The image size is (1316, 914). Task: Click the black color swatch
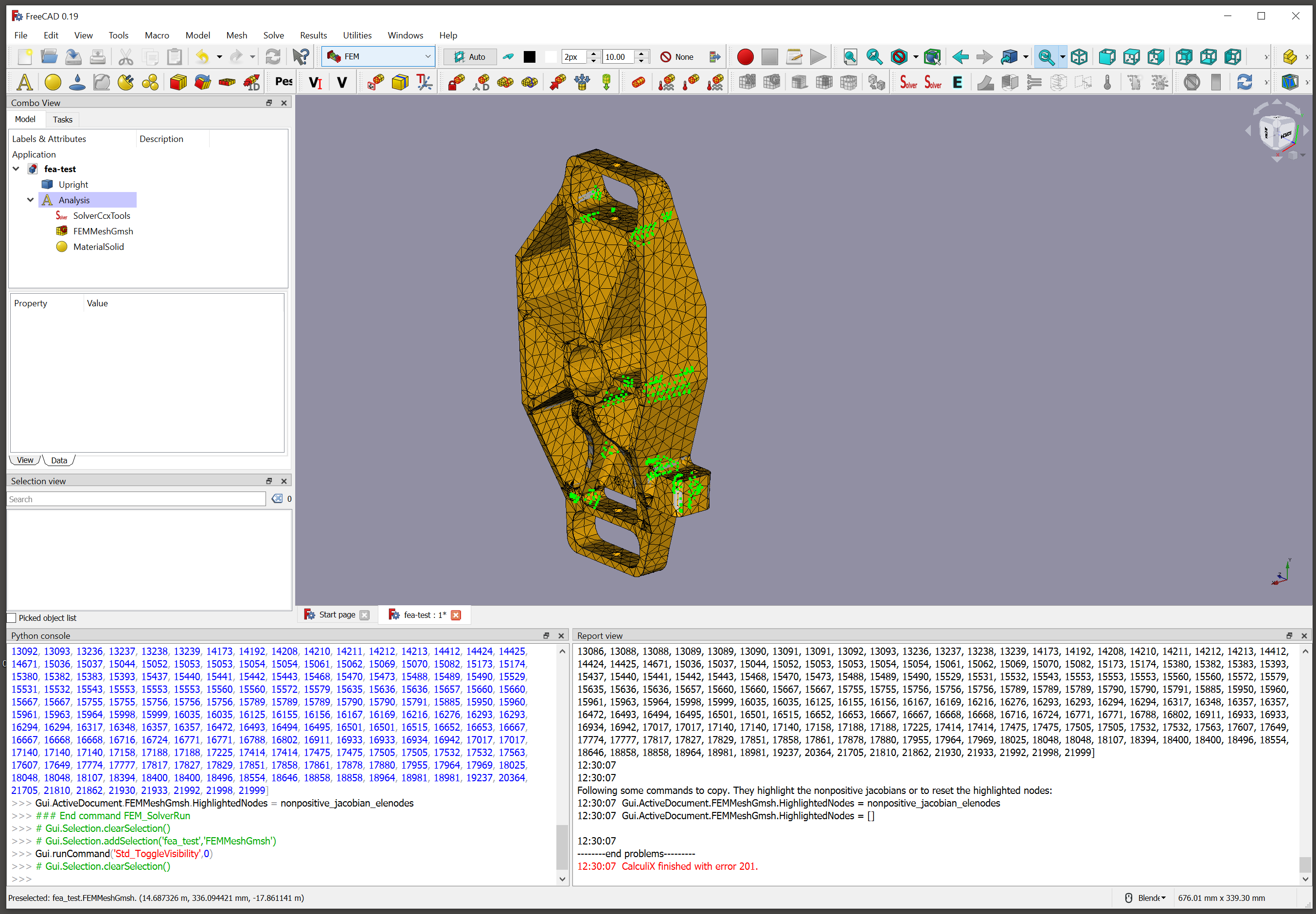coord(530,57)
